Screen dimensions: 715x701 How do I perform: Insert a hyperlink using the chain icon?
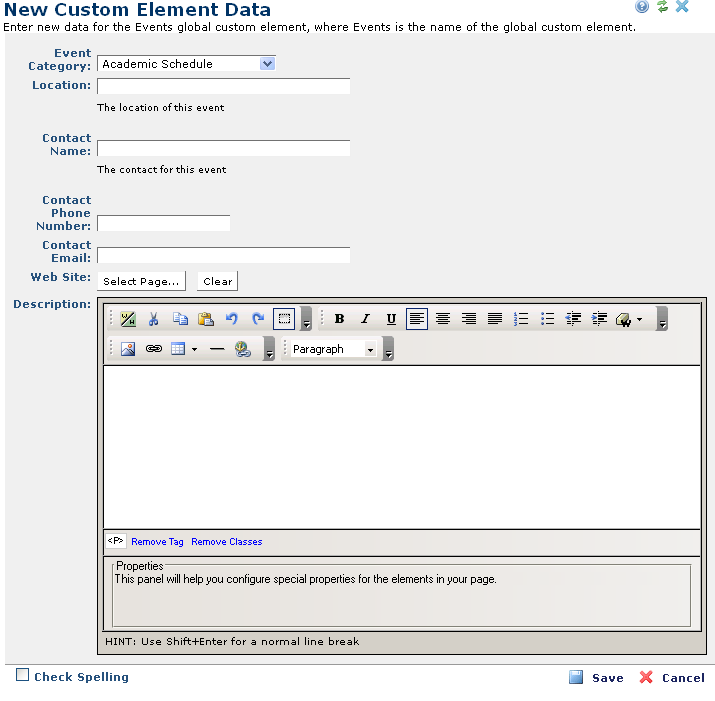pos(154,349)
